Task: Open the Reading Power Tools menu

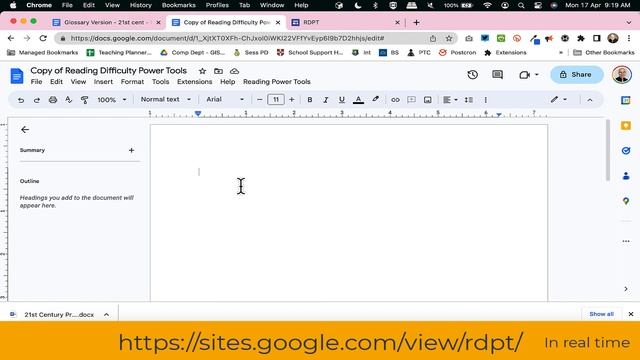Action: [277, 82]
